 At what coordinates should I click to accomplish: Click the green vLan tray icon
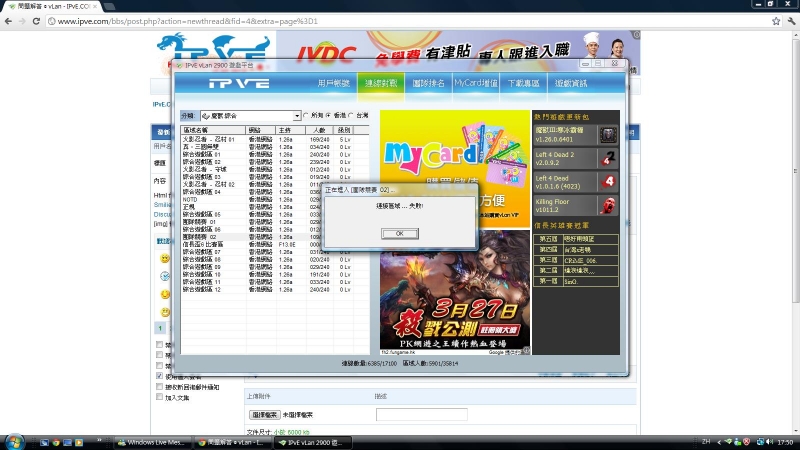click(x=729, y=442)
